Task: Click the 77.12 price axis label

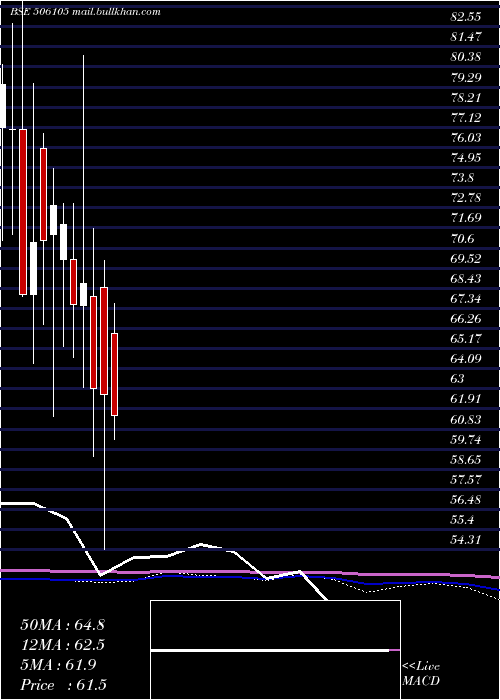Action: [x=466, y=118]
